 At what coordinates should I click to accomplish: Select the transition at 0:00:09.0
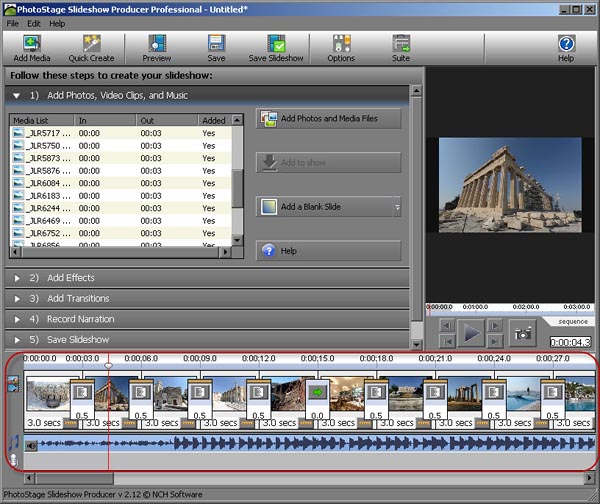point(200,400)
